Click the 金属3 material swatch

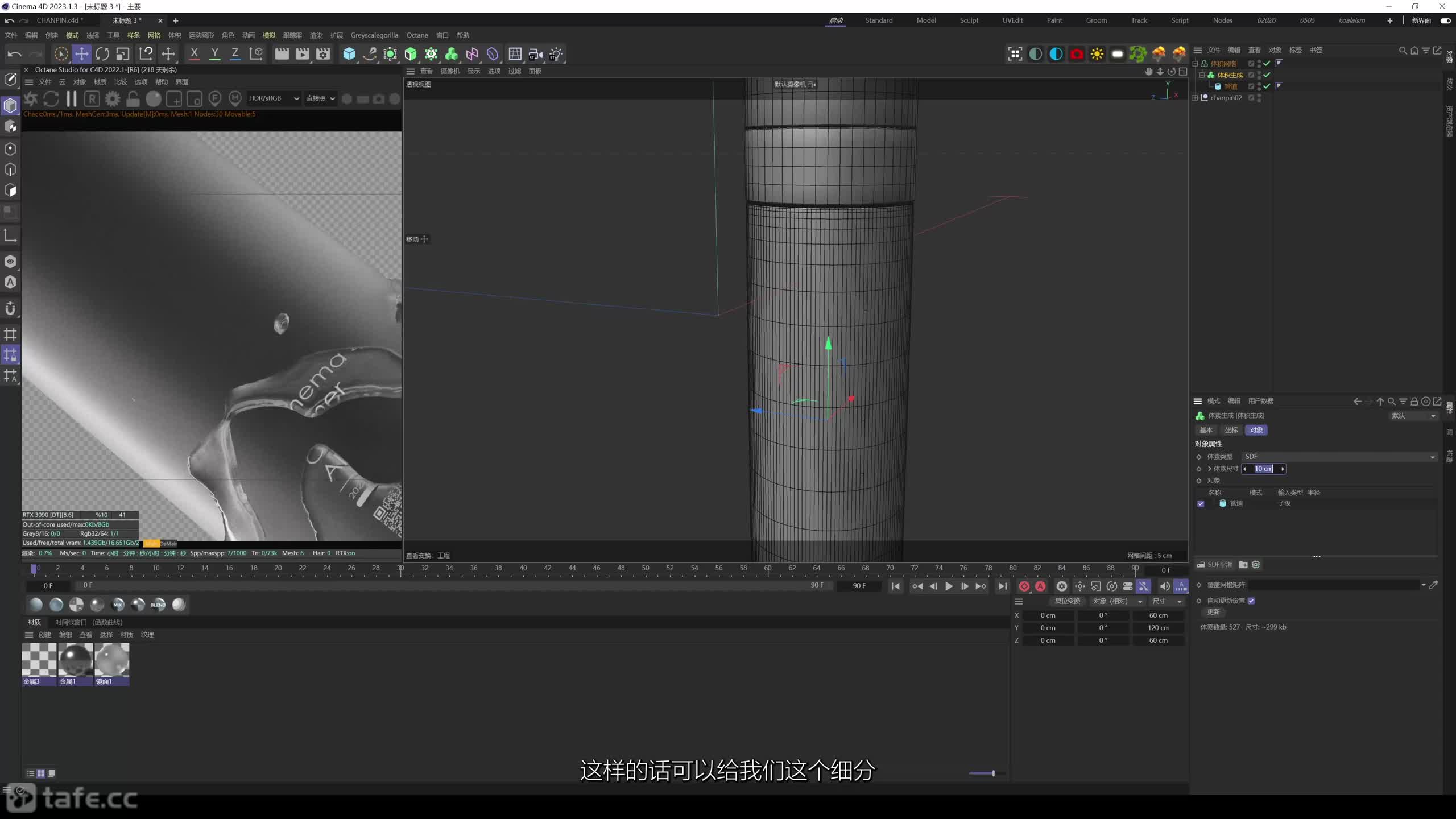(x=39, y=664)
